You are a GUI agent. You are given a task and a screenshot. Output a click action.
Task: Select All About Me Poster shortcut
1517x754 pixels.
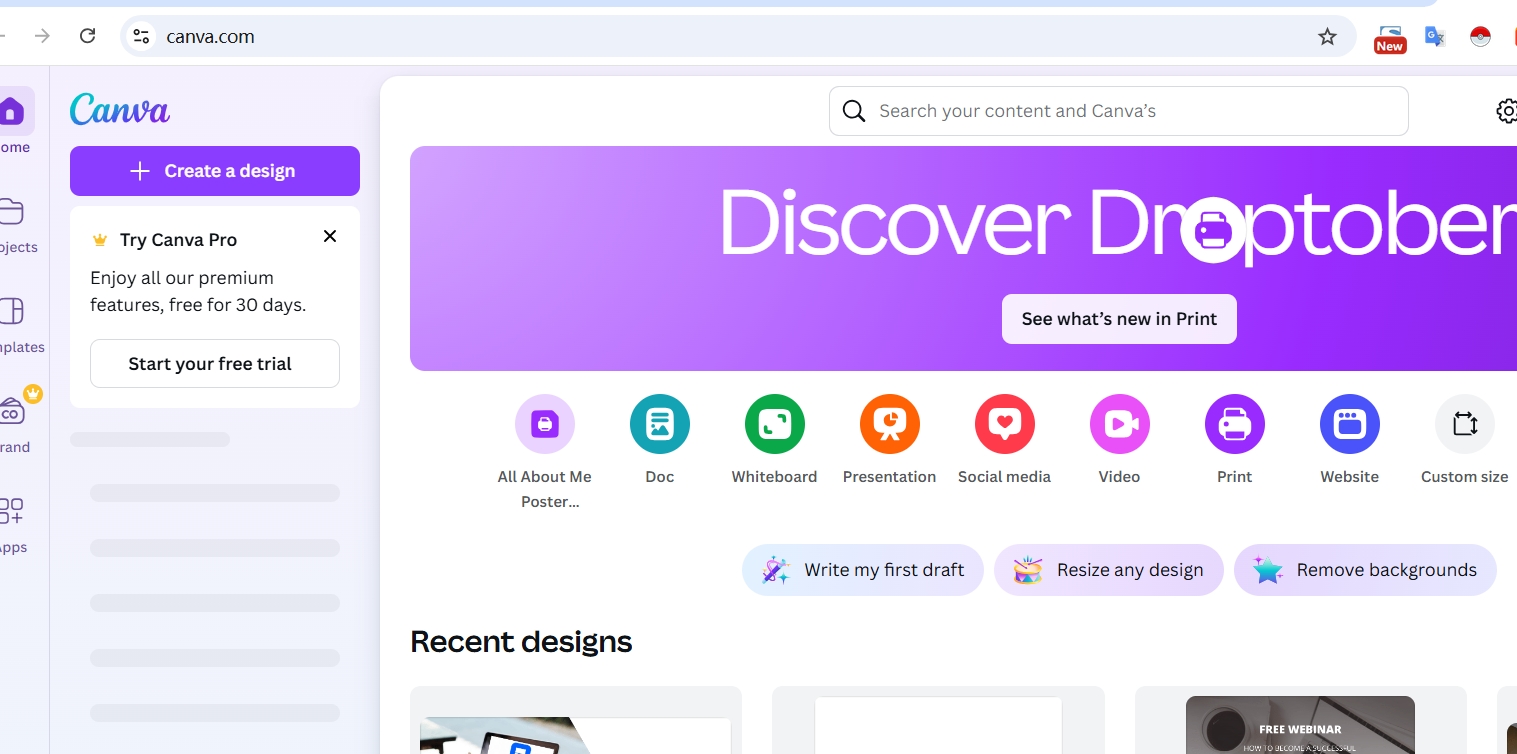(x=545, y=452)
